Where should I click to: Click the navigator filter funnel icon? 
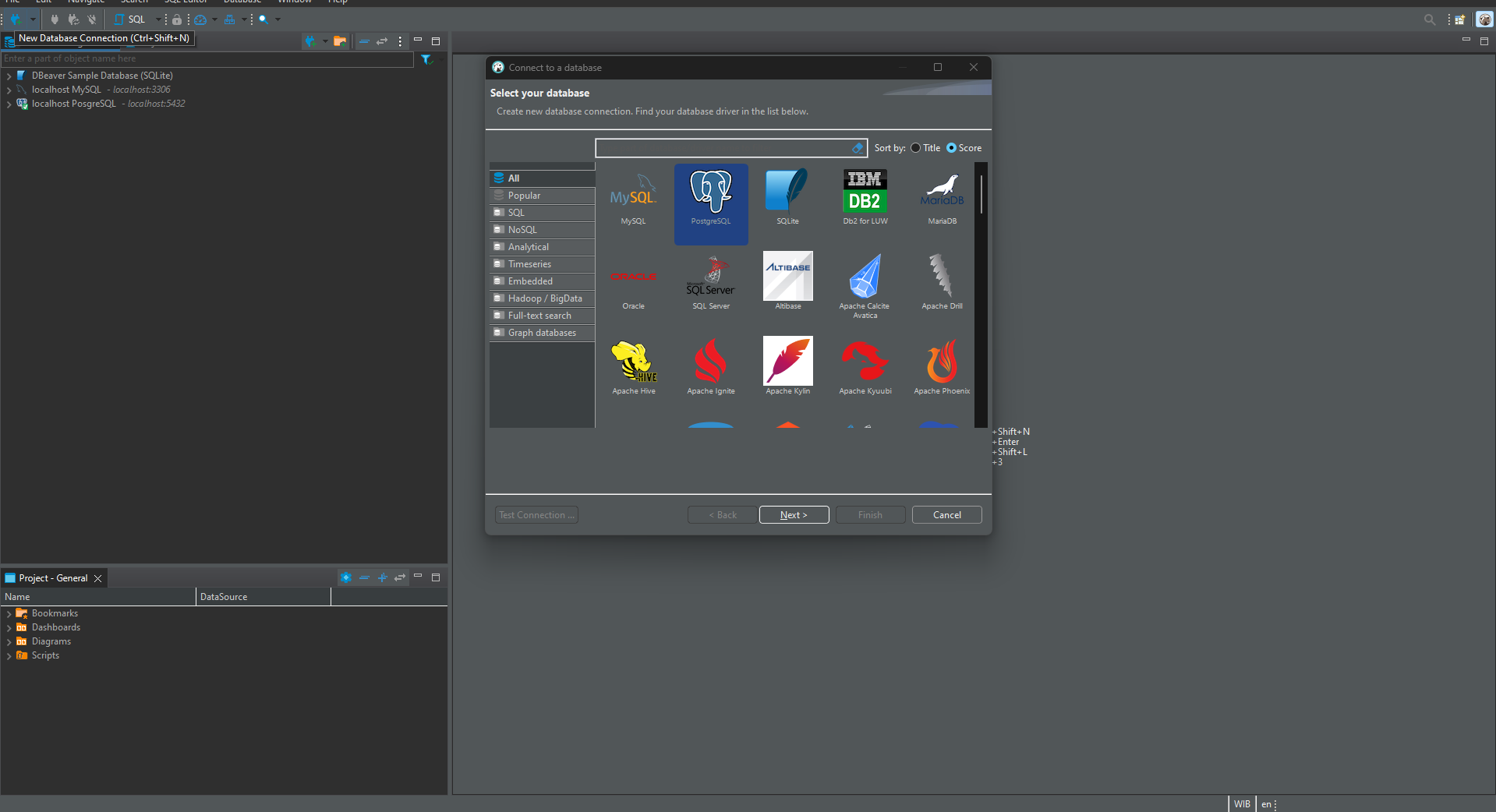426,59
